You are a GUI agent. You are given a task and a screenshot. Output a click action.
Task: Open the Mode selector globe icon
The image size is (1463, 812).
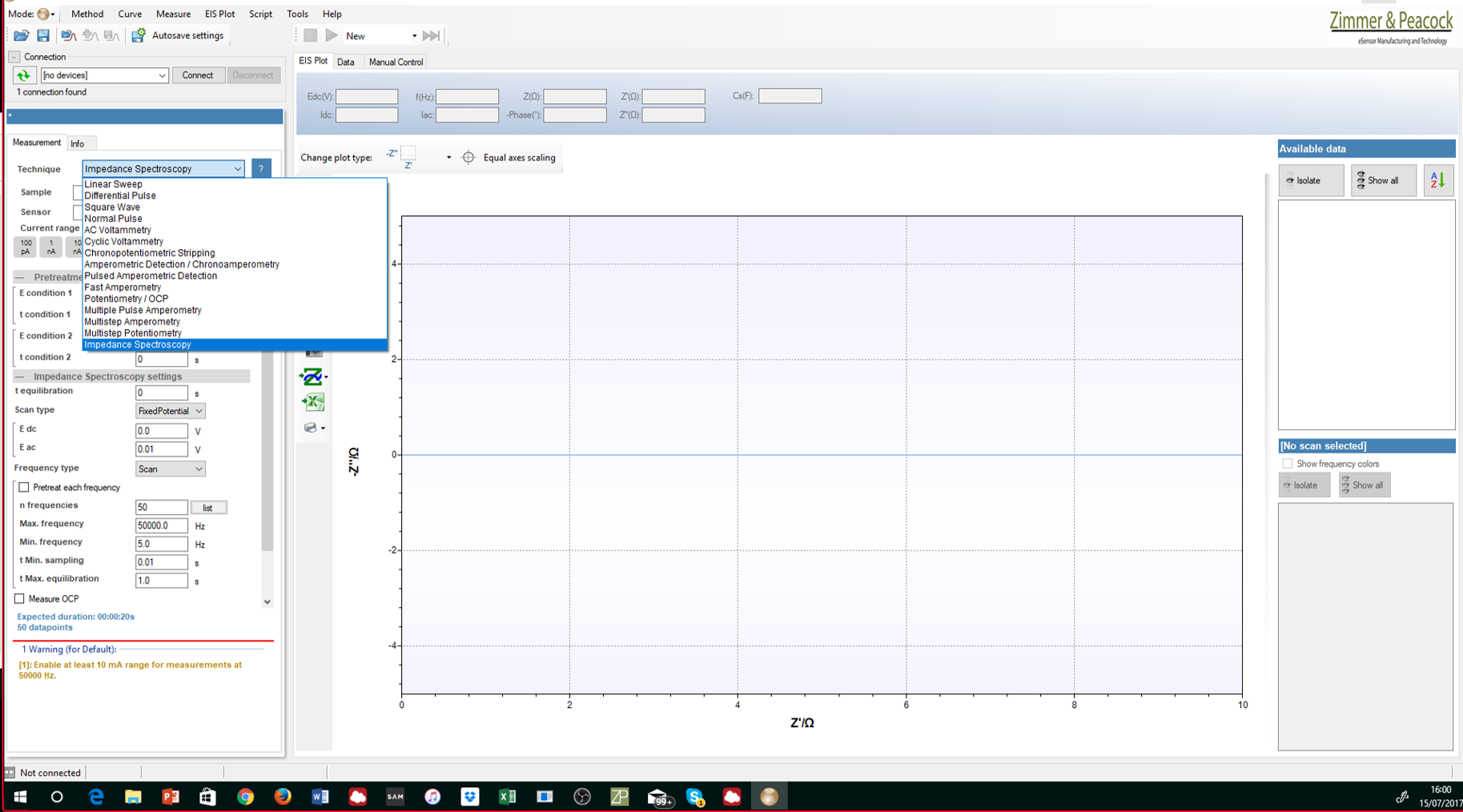click(44, 14)
